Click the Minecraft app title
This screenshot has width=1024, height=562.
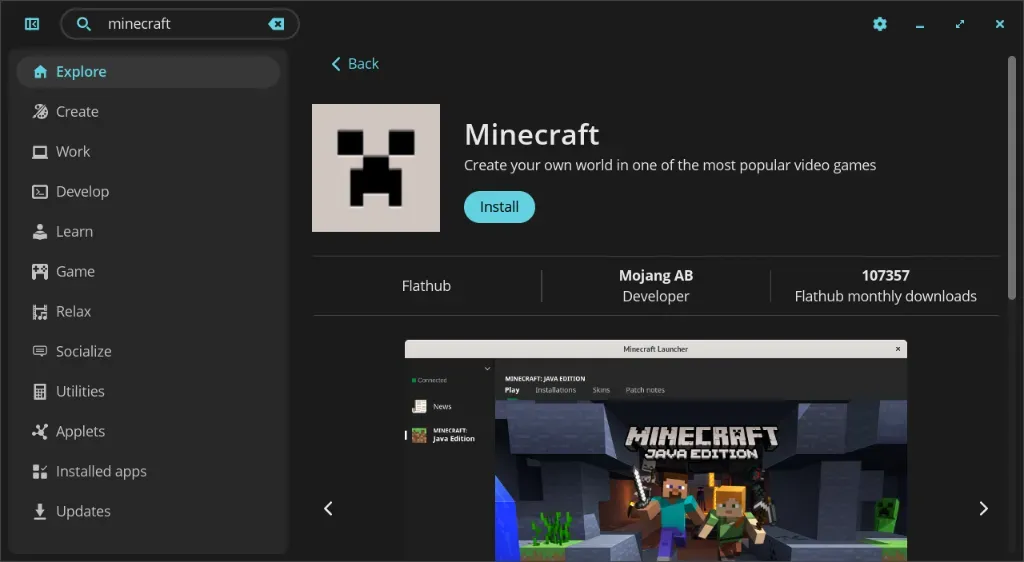click(532, 135)
